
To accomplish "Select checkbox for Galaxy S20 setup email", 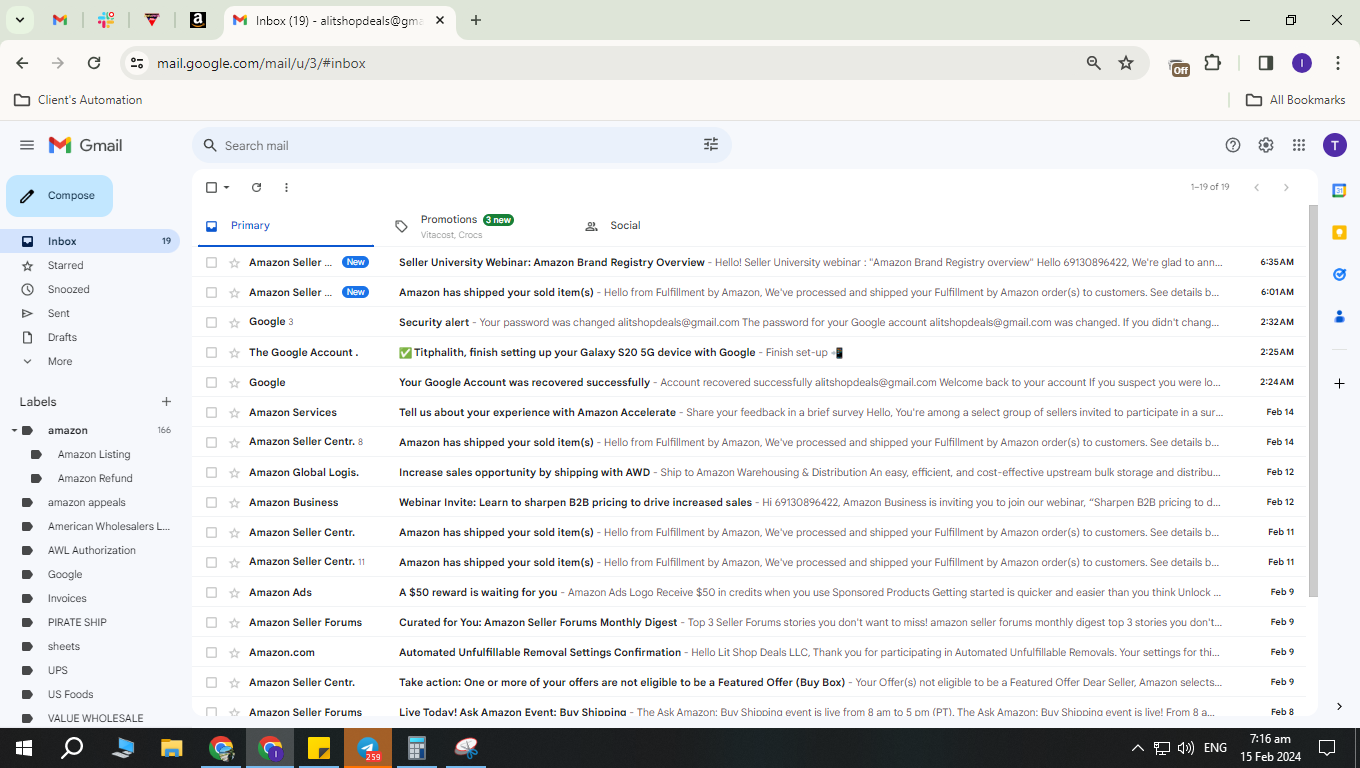I will click(211, 352).
